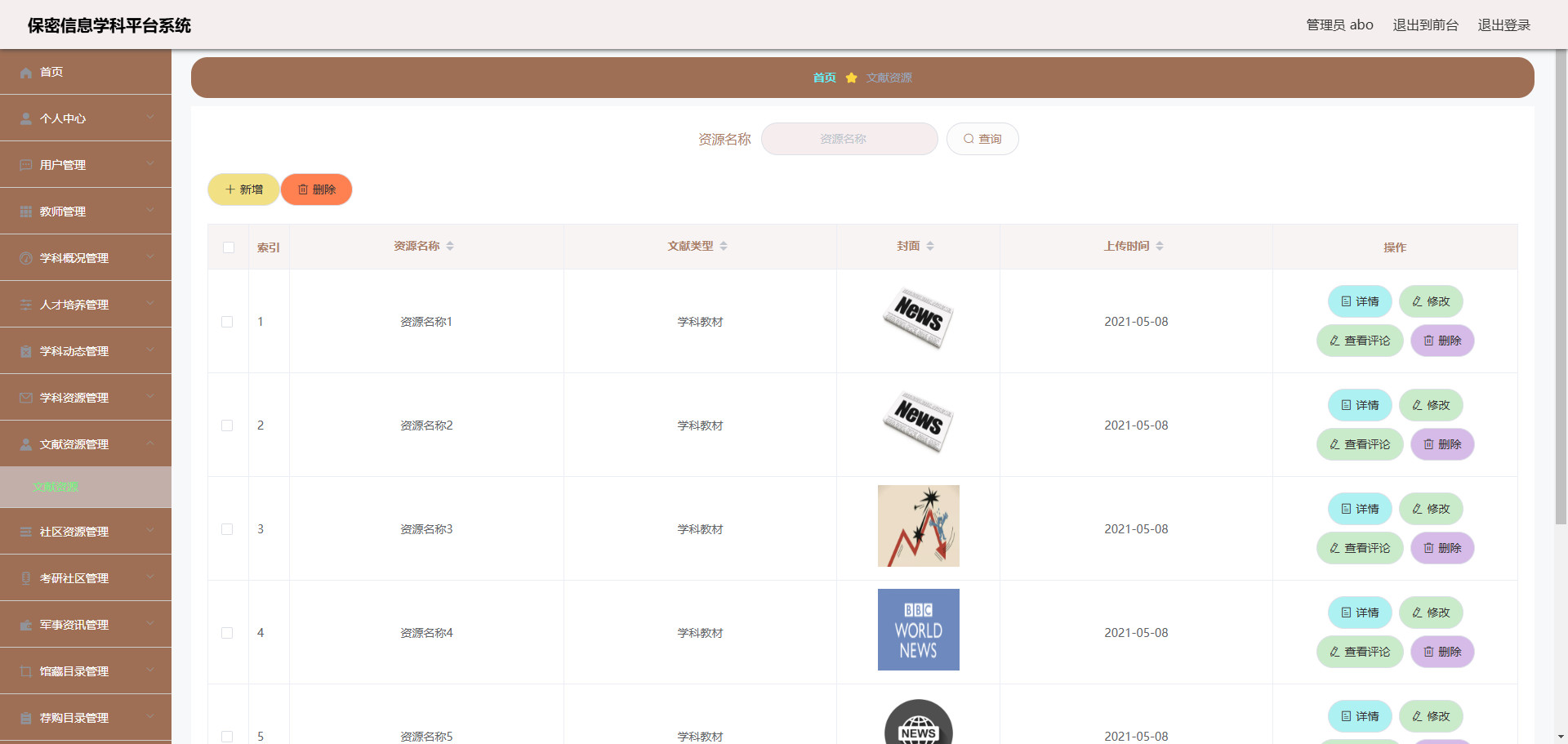The image size is (1568, 744).
Task: Click the printer icon beside 荐购目录管理
Action: coord(26,719)
